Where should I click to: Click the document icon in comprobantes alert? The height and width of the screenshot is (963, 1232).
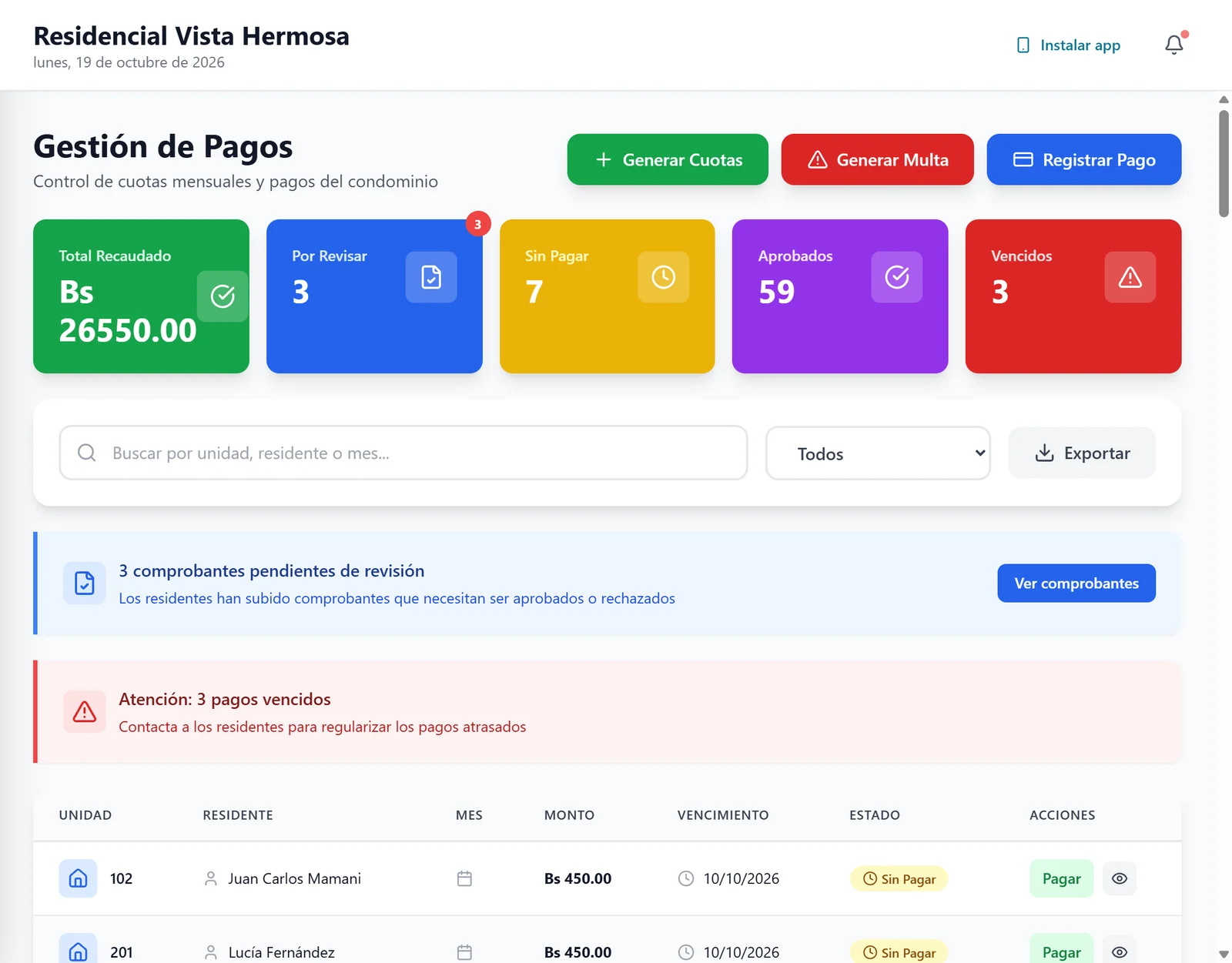[85, 583]
